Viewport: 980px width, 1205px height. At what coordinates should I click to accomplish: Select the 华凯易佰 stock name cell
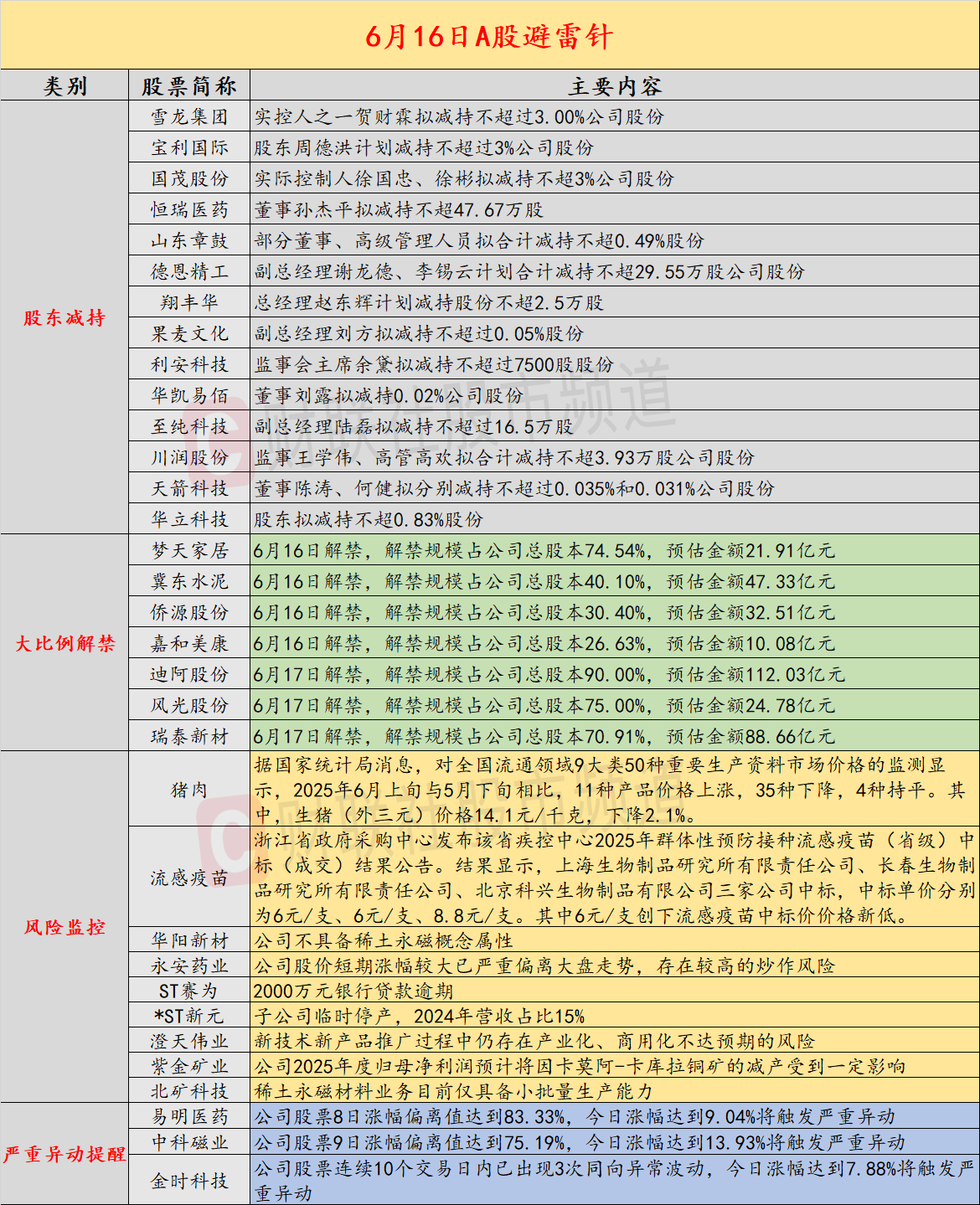tap(189, 395)
